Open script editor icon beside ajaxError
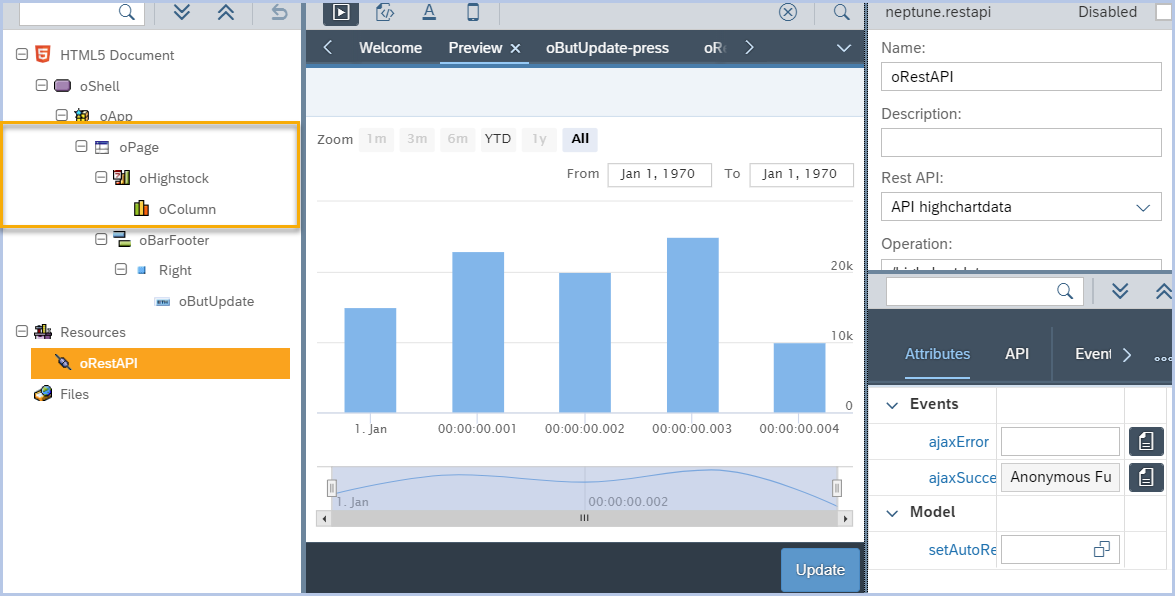Image resolution: width=1175 pixels, height=596 pixels. coord(1146,441)
